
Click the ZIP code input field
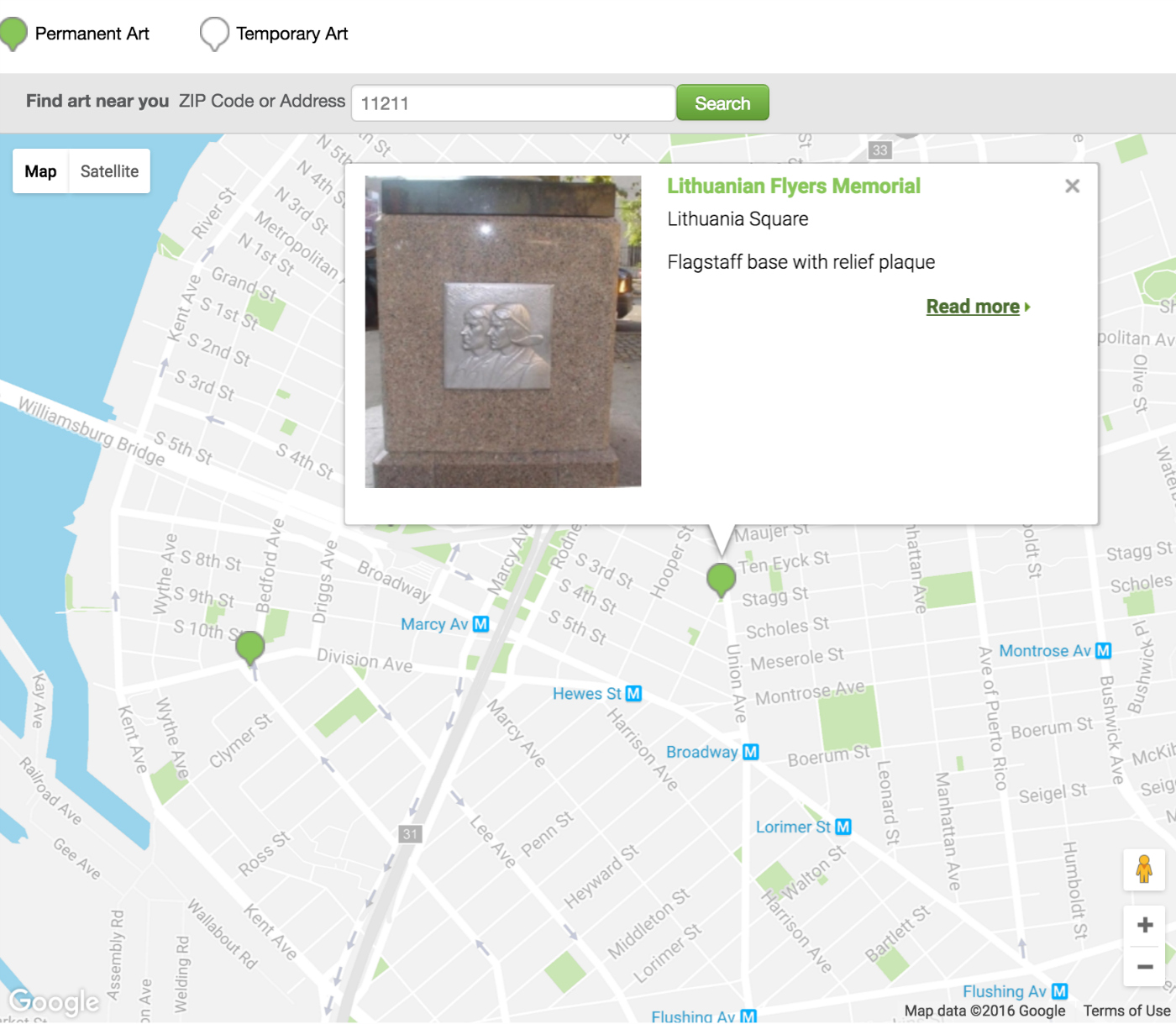click(512, 102)
